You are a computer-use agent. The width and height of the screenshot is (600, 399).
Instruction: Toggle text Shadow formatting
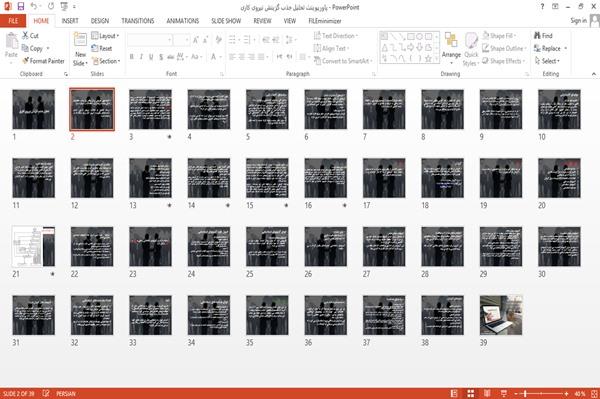(x=161, y=57)
